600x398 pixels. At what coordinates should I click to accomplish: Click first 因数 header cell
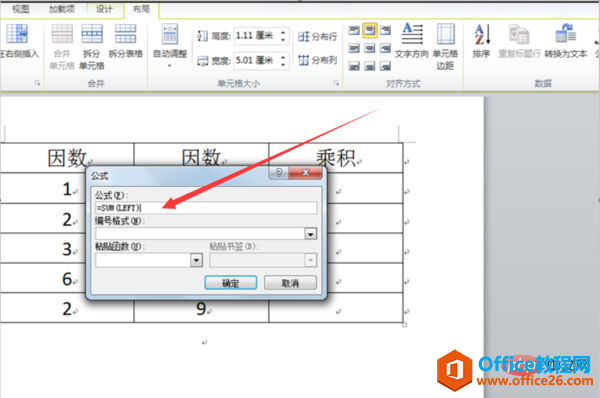67,158
